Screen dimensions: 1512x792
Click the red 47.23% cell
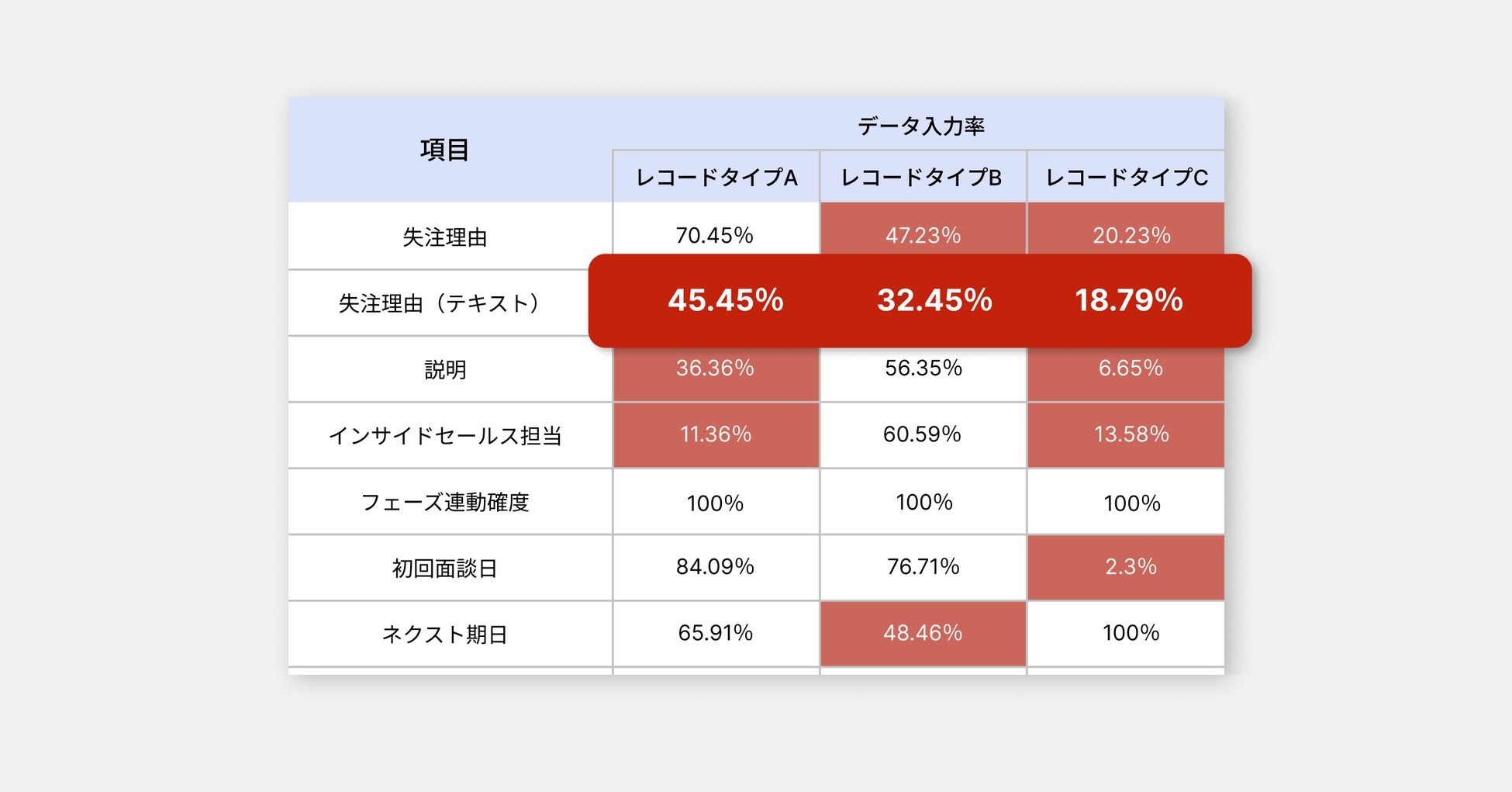[923, 235]
